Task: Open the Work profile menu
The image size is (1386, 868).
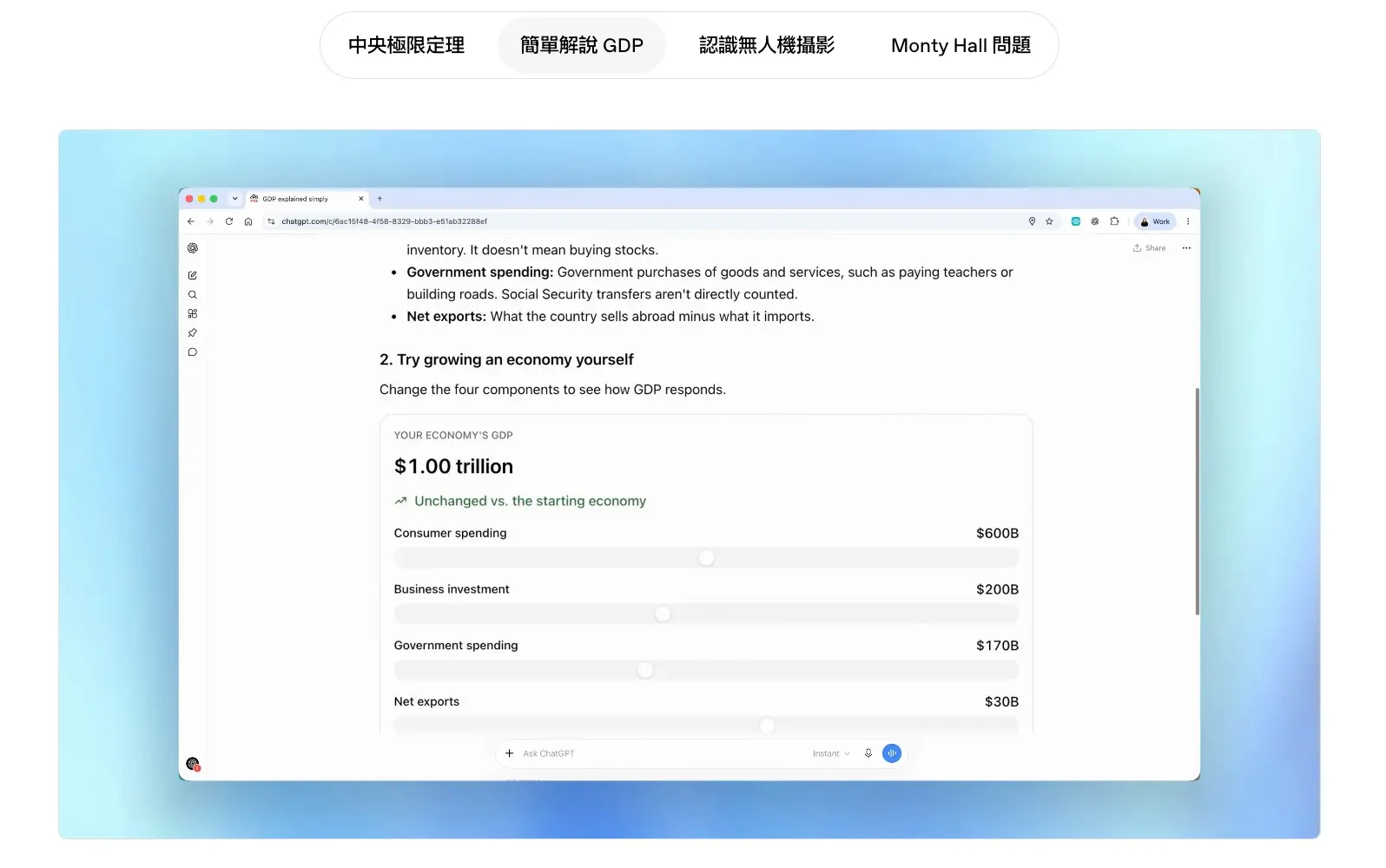Action: pyautogui.click(x=1155, y=221)
